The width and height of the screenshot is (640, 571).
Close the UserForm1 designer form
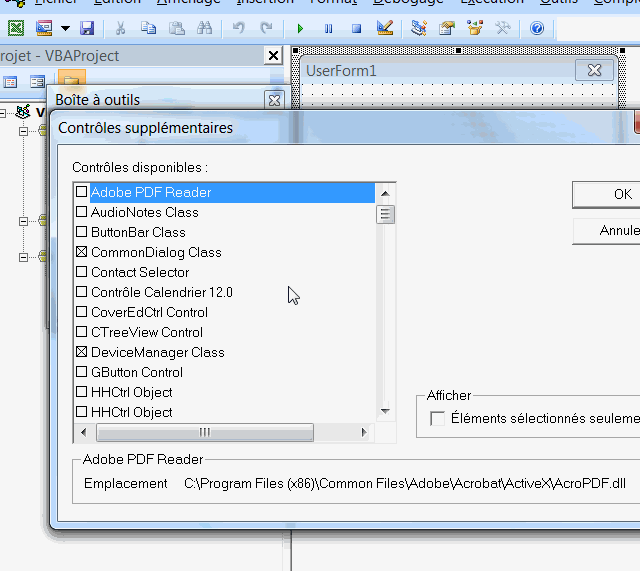pos(594,70)
